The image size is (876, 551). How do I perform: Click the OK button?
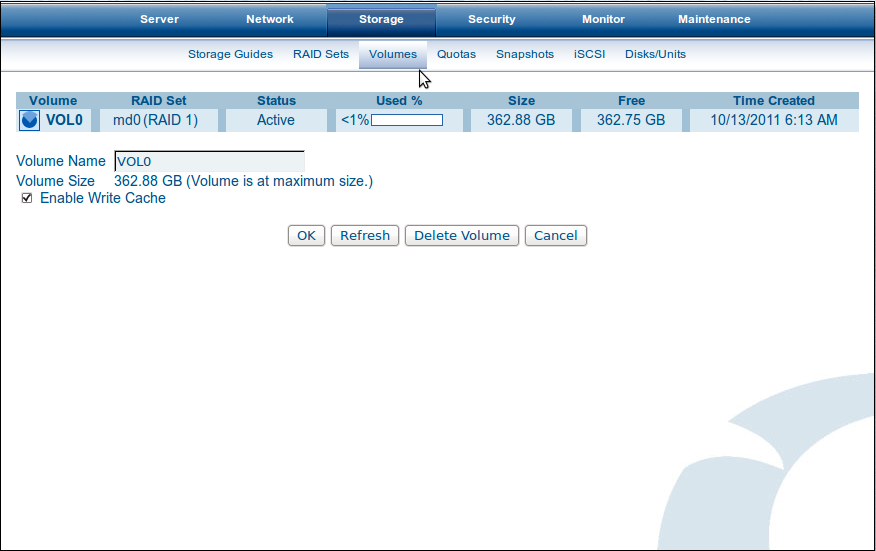306,235
